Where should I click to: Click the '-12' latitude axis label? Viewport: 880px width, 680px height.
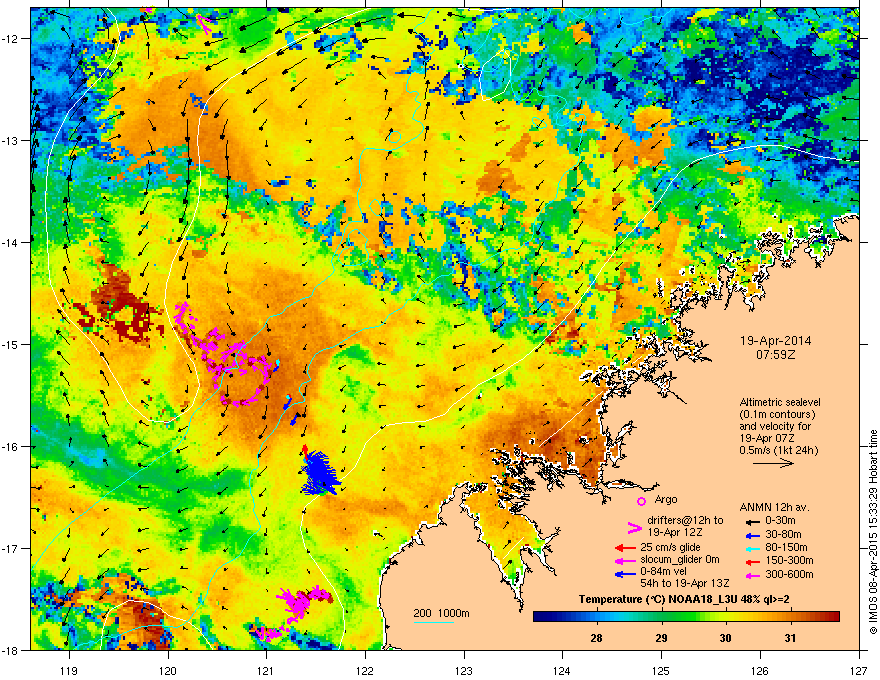10,38
